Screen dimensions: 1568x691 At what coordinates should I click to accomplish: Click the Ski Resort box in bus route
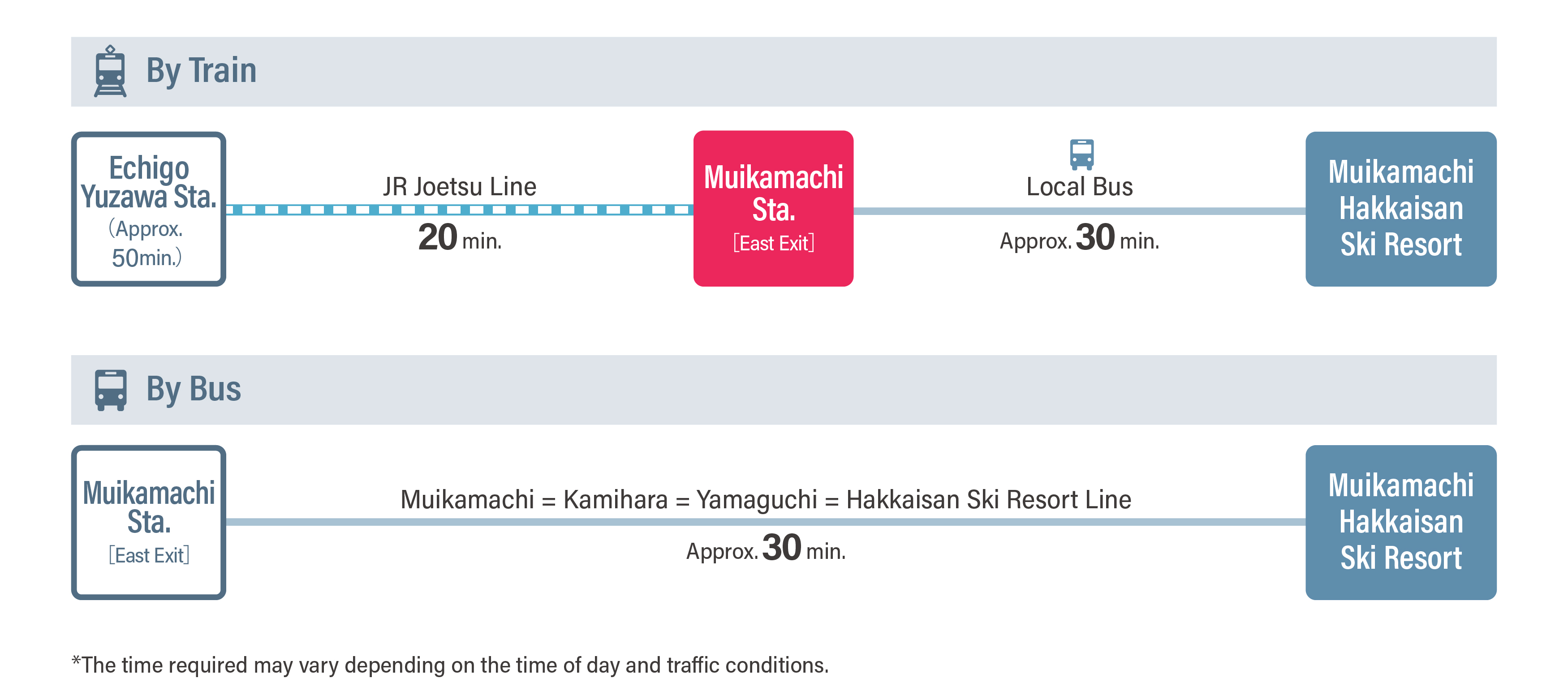1400,523
